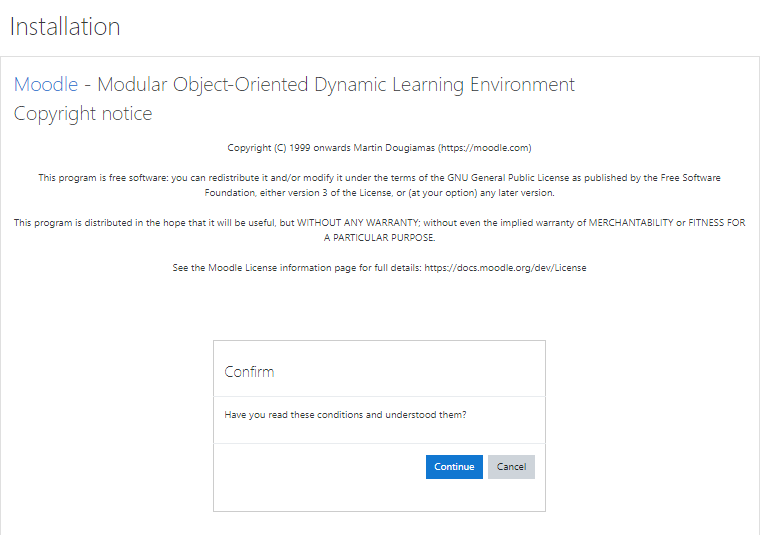Click the 'WITHOUT ANY WARRANTY' text
This screenshot has width=768, height=535.
358,223
